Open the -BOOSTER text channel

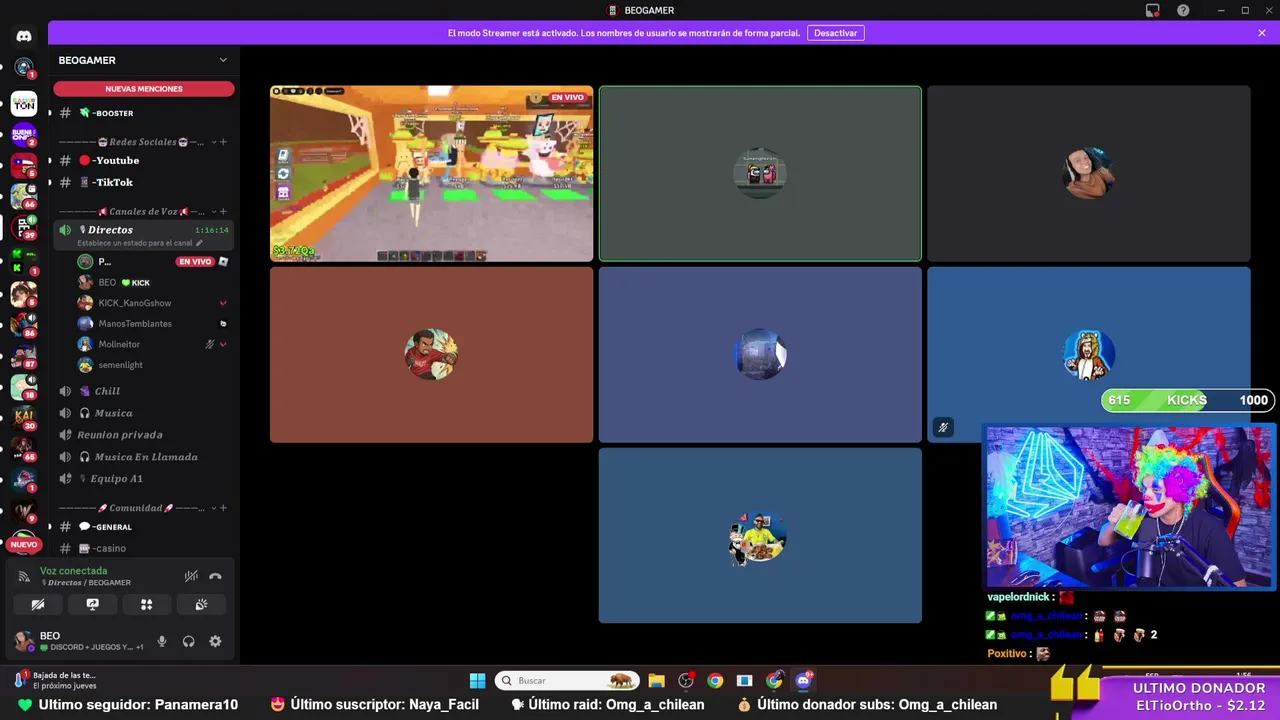tap(144, 113)
